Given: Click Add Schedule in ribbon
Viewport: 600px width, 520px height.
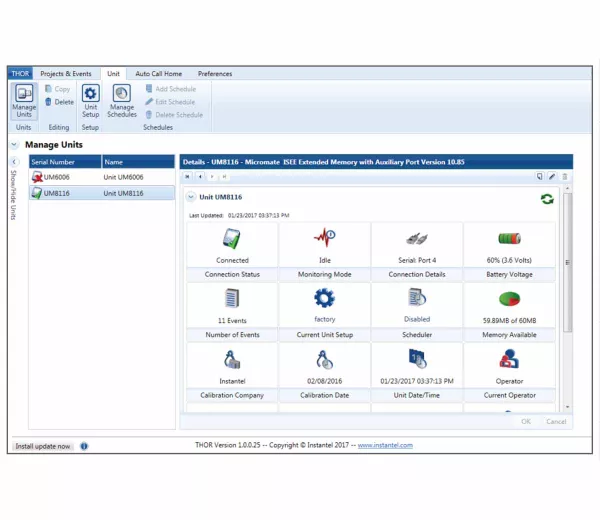Looking at the screenshot, I should coord(171,89).
